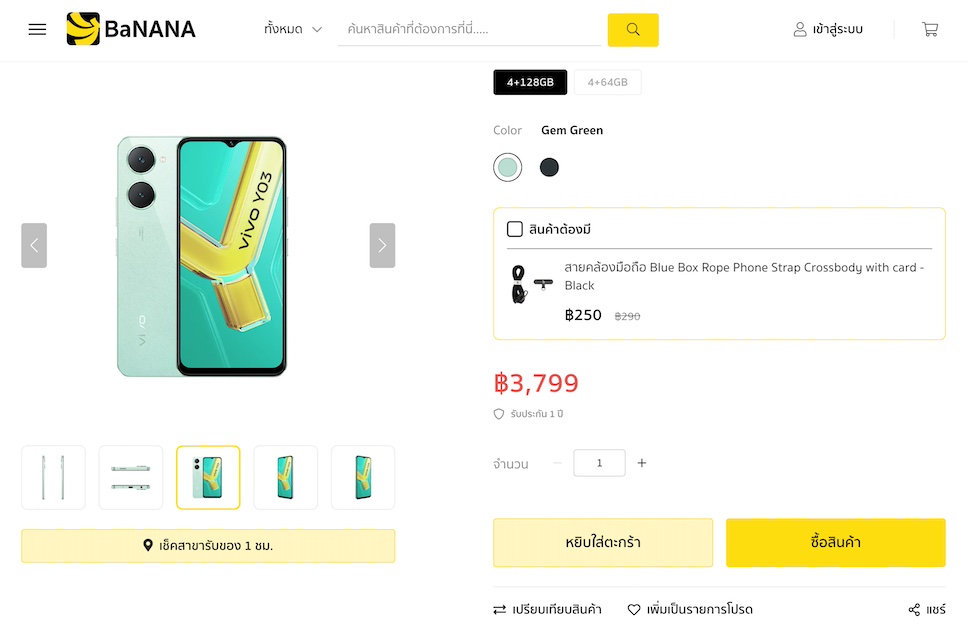The width and height of the screenshot is (968, 635).
Task: Click the heart icon to add to favorites
Action: (634, 609)
